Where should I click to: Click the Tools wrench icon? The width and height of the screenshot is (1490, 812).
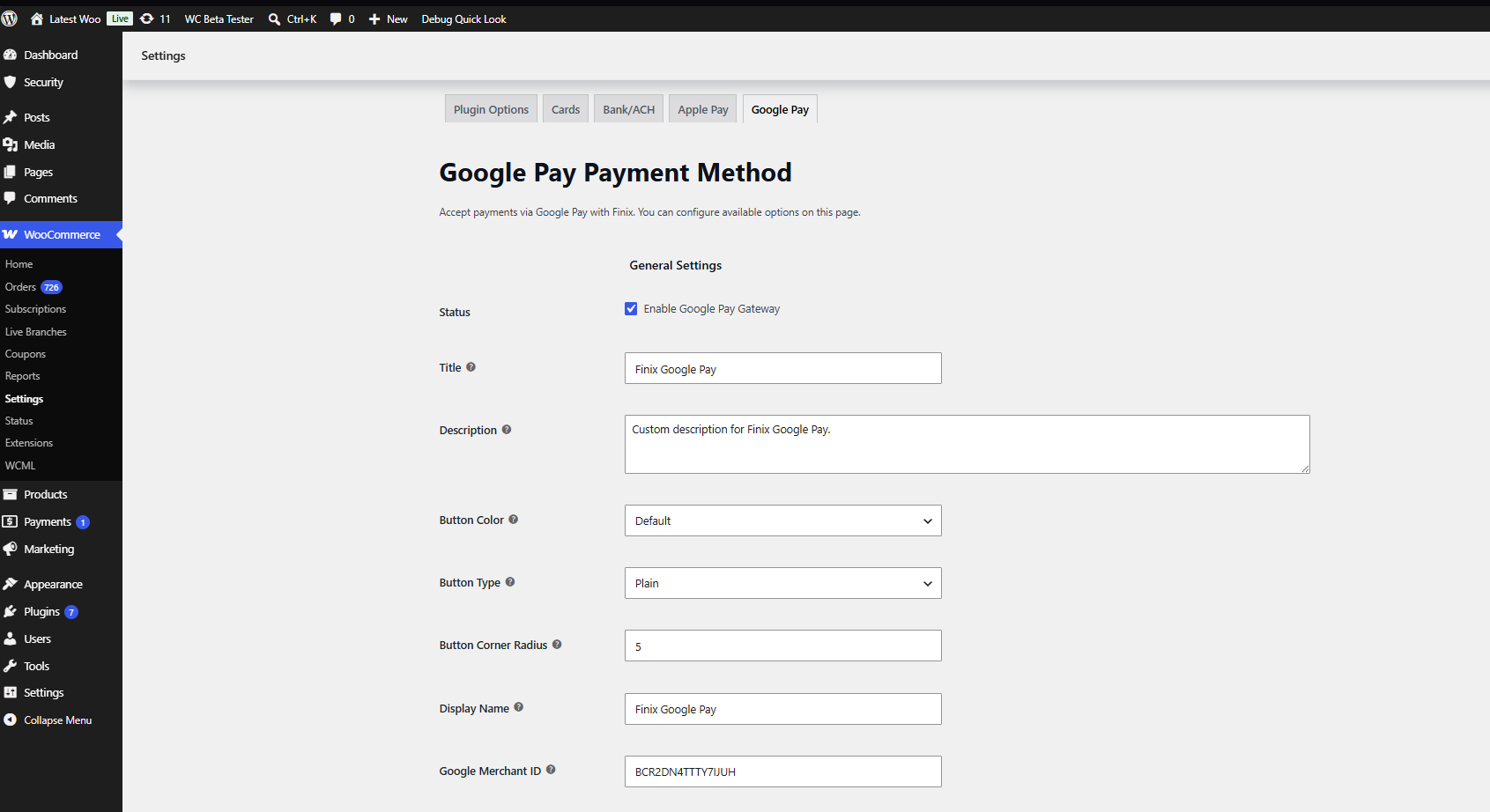click(11, 666)
